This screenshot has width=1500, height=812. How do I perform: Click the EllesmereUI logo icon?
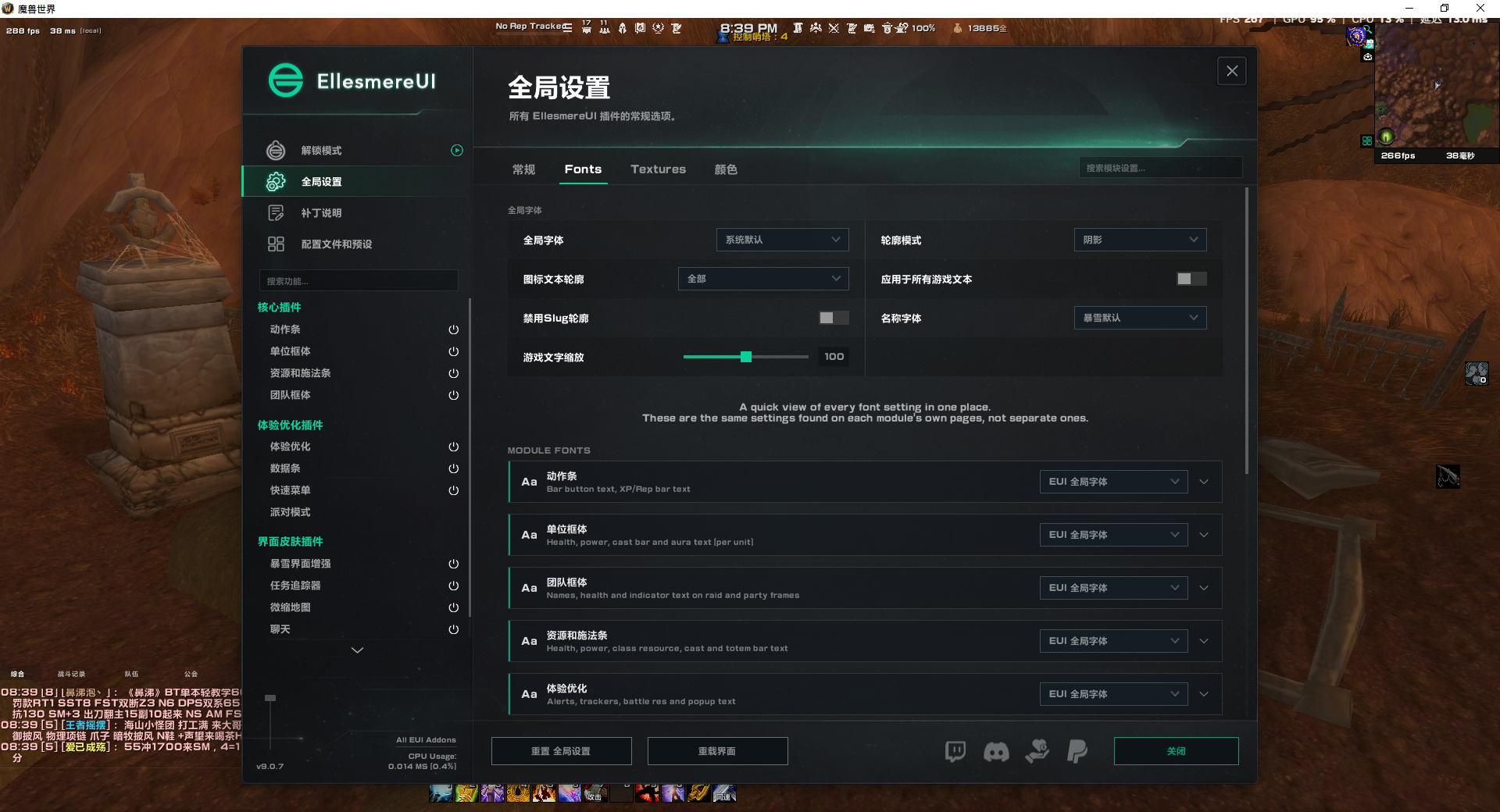pyautogui.click(x=285, y=80)
